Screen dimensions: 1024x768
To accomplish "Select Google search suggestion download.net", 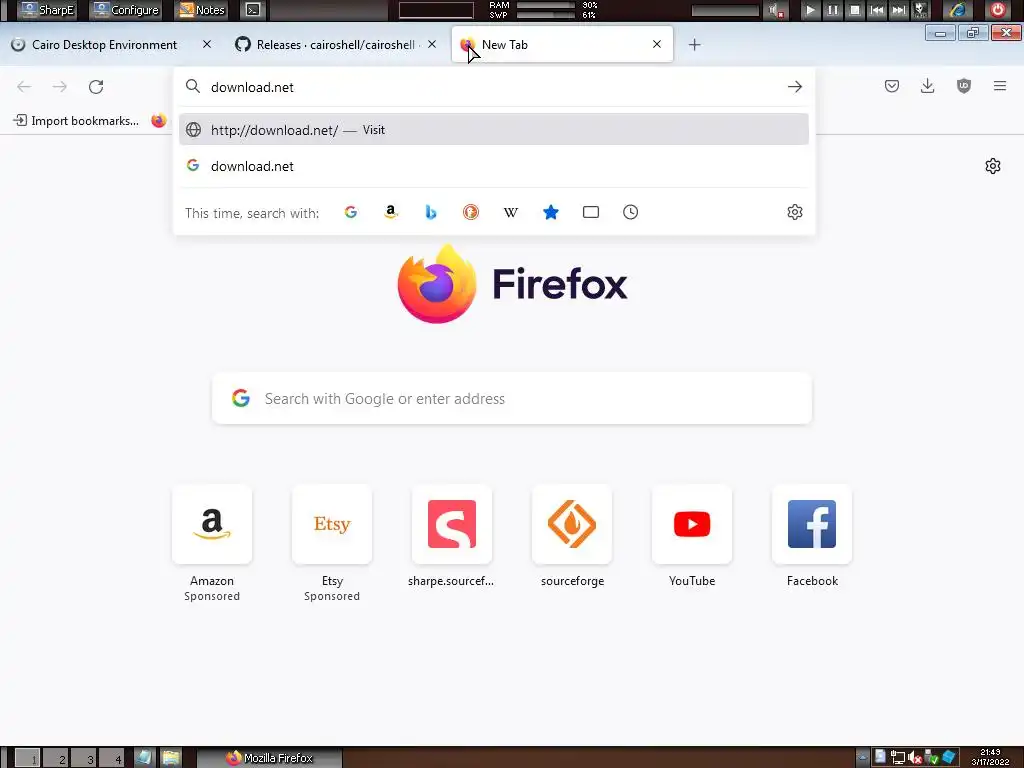I will 494,166.
